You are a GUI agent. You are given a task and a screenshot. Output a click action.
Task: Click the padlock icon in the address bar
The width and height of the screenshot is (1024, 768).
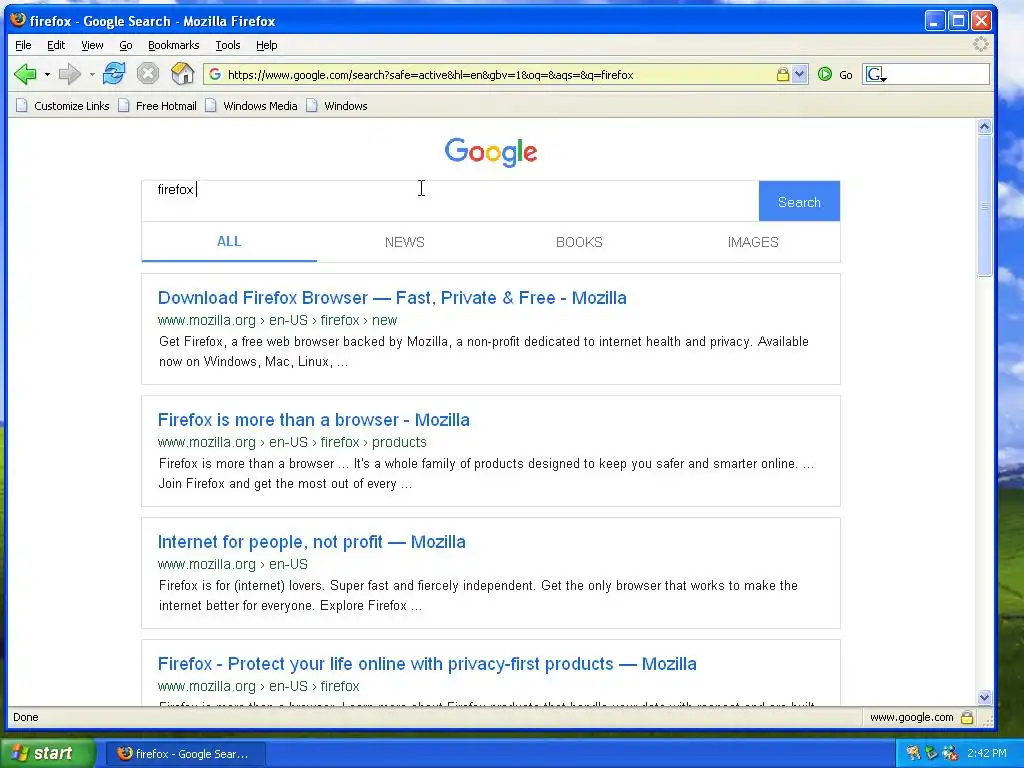(x=782, y=74)
